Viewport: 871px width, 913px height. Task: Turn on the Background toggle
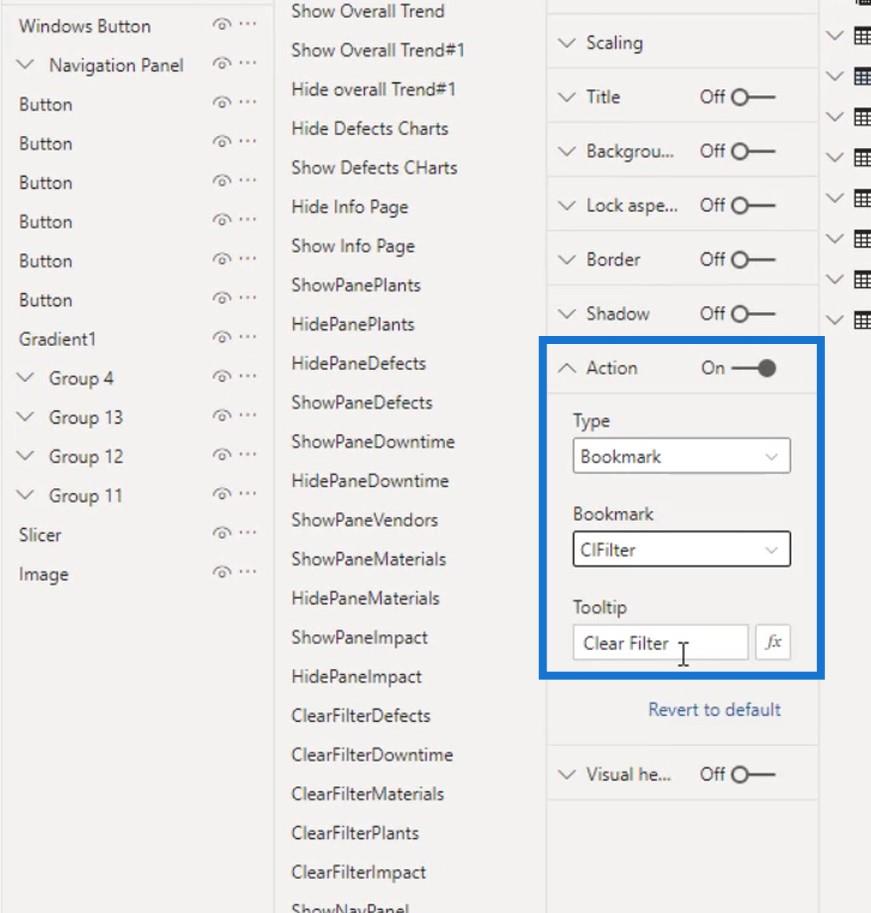click(753, 151)
